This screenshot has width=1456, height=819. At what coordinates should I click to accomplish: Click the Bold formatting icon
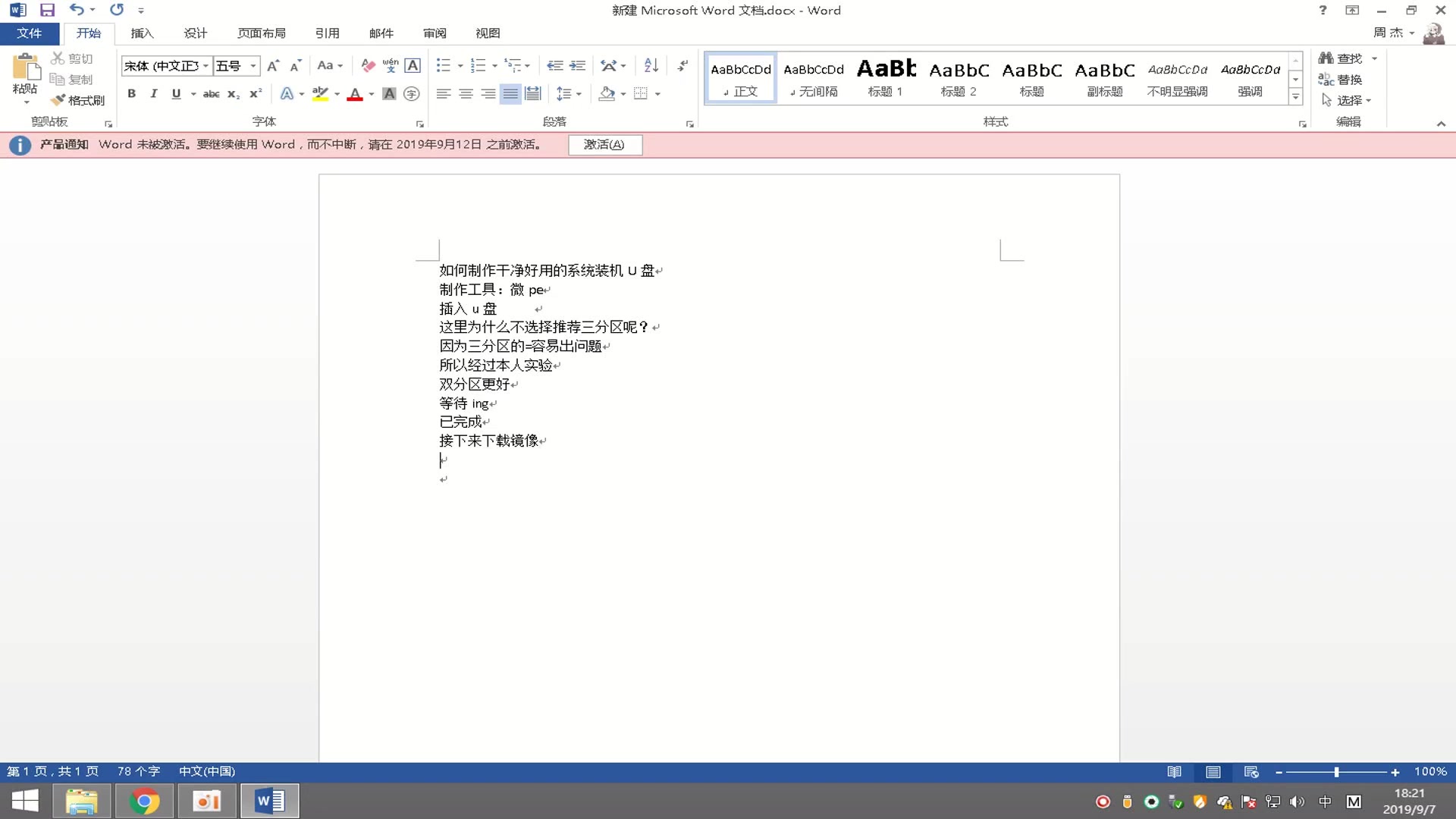pos(132,93)
